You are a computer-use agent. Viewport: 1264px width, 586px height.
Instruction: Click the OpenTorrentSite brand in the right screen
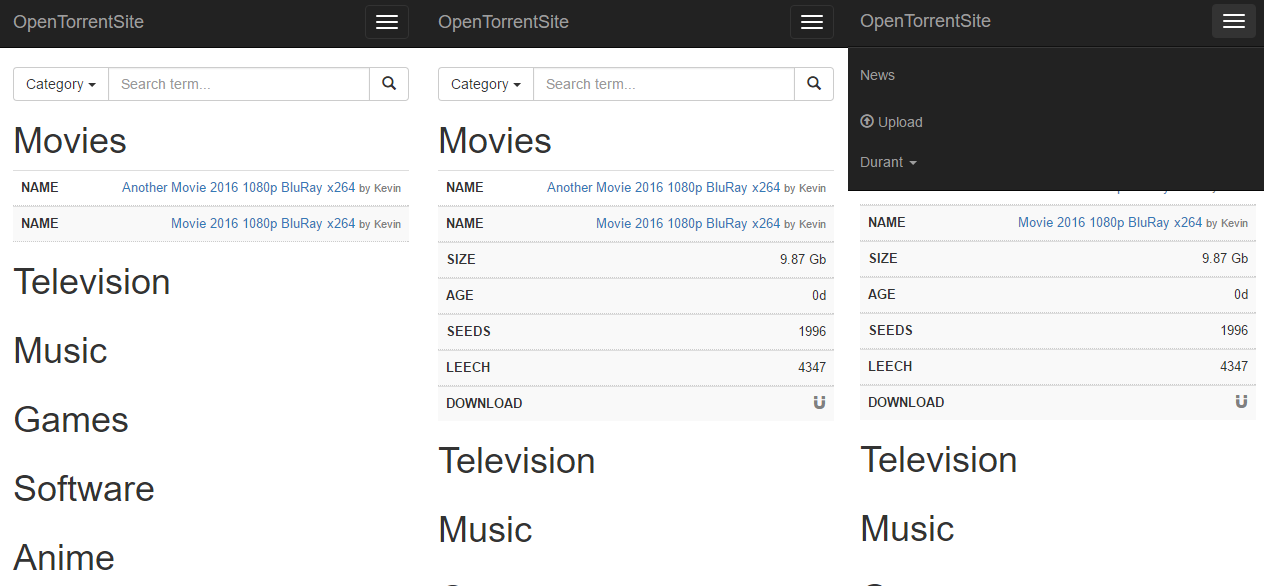click(926, 20)
